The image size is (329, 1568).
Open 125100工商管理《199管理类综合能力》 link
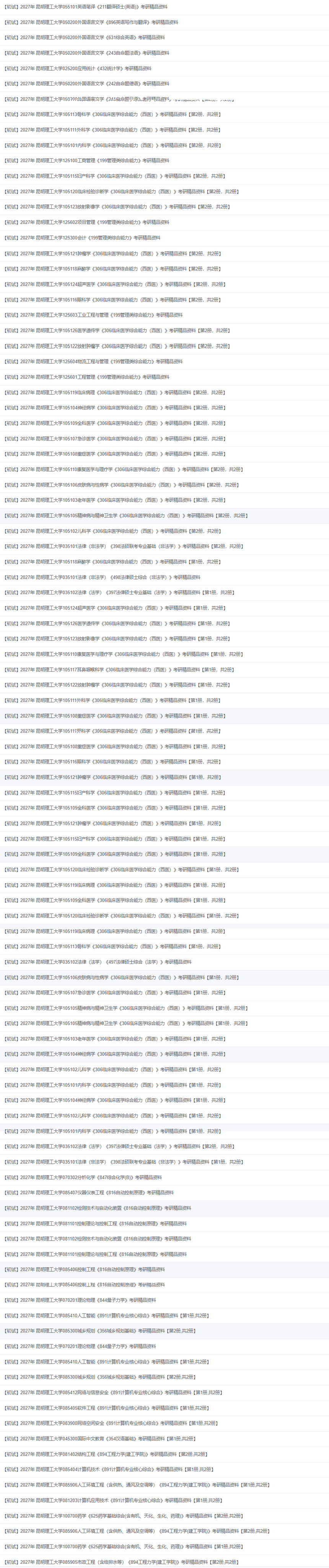tap(87, 161)
